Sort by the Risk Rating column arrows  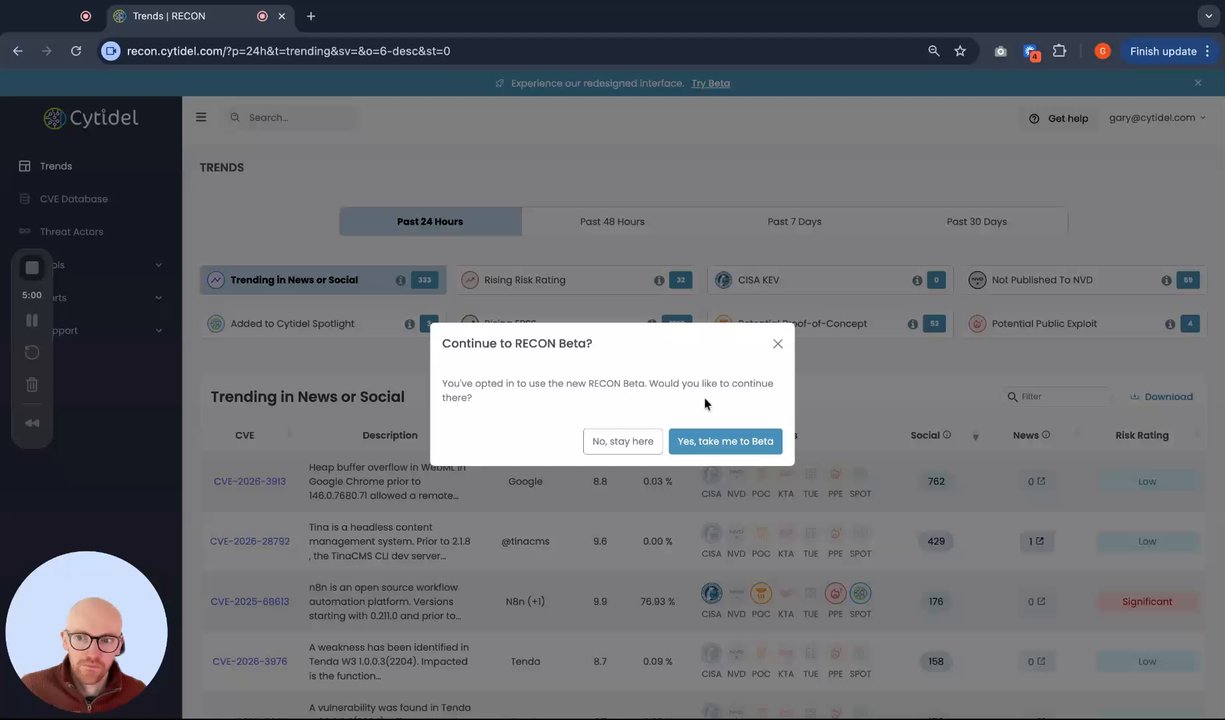click(x=1195, y=435)
